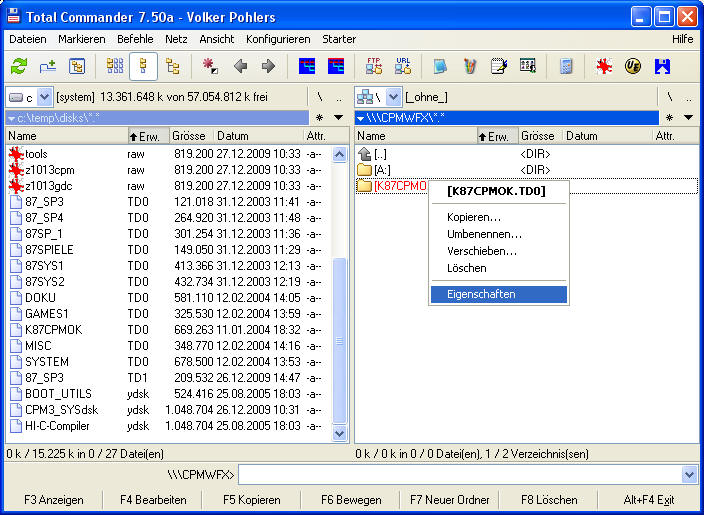Image resolution: width=704 pixels, height=515 pixels.
Task: Choose Löschen in the context menu
Action: pyautogui.click(x=499, y=269)
